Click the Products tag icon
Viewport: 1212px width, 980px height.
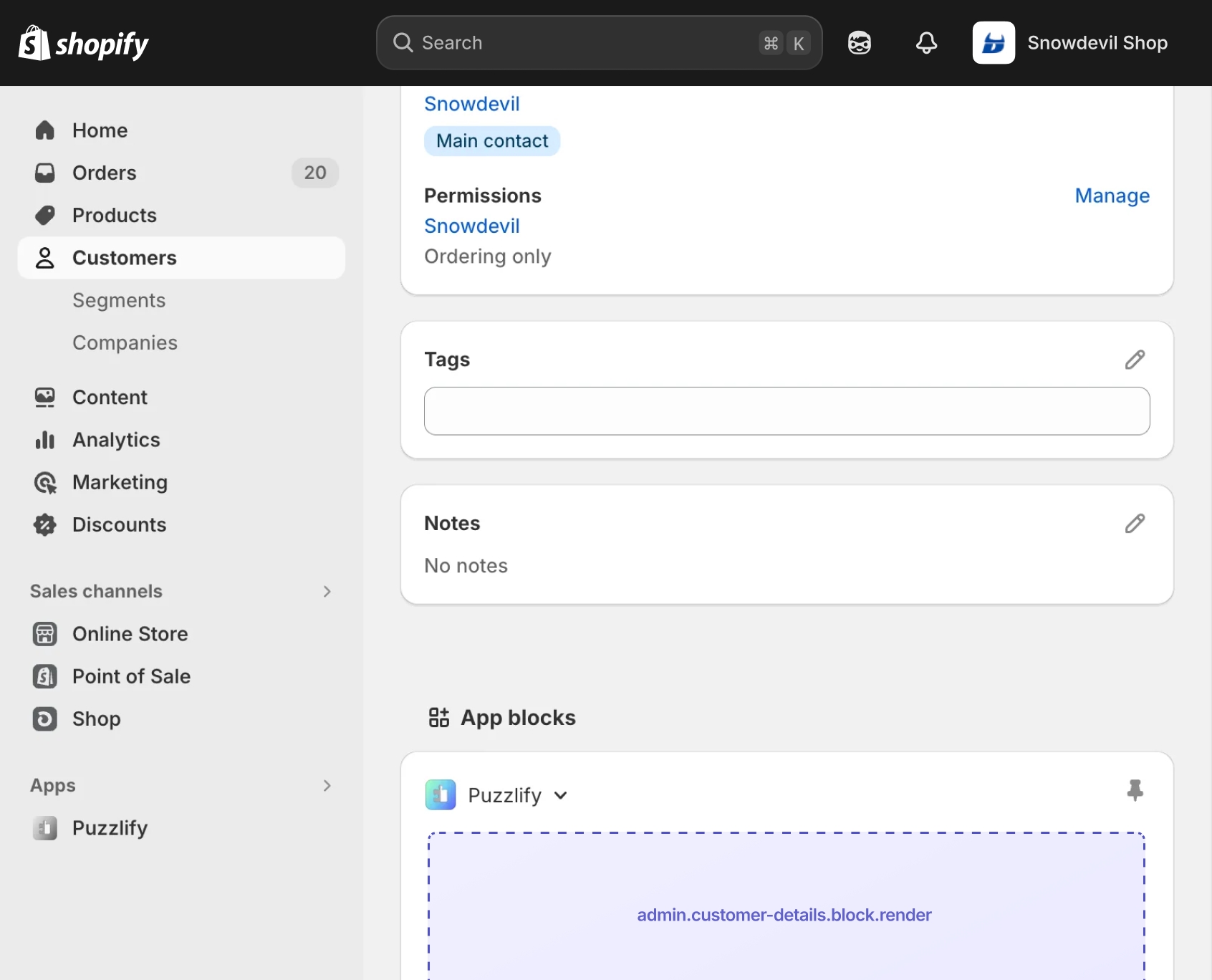[45, 215]
